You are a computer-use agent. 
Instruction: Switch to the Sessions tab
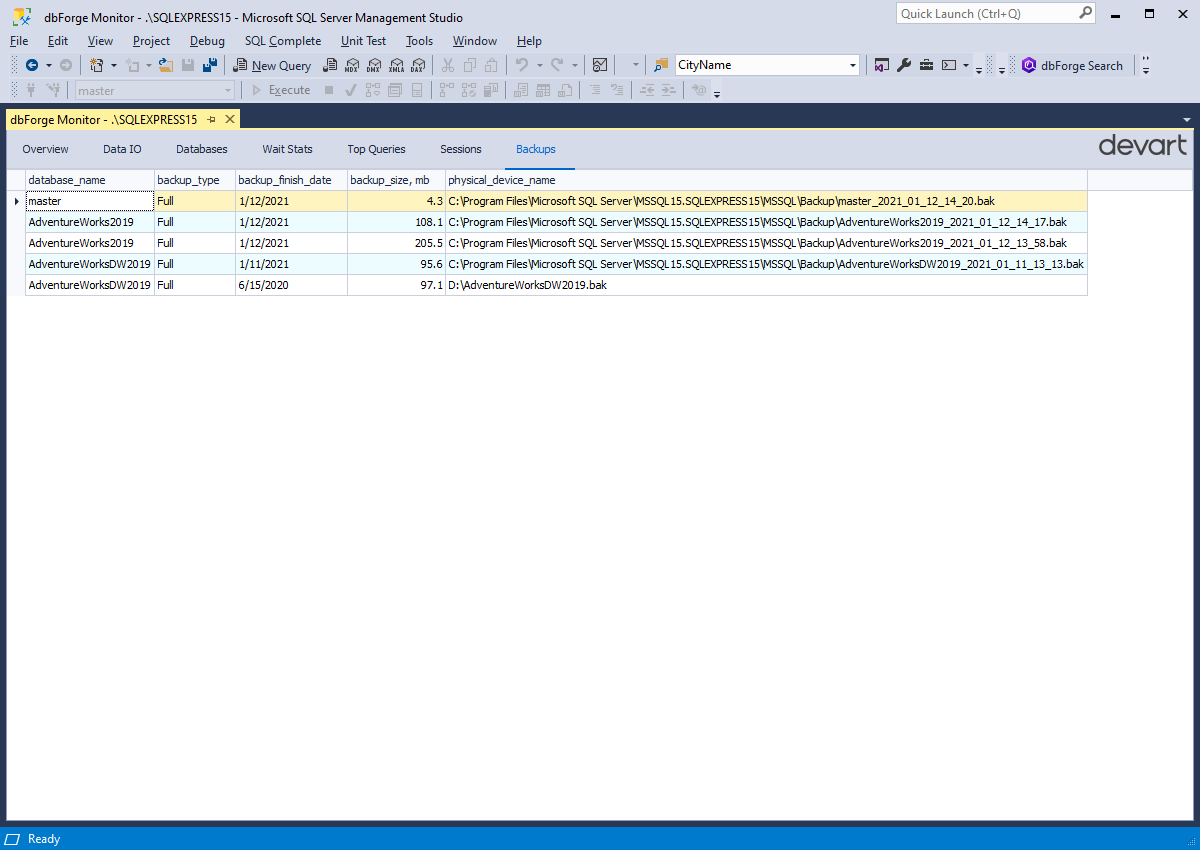[460, 148]
